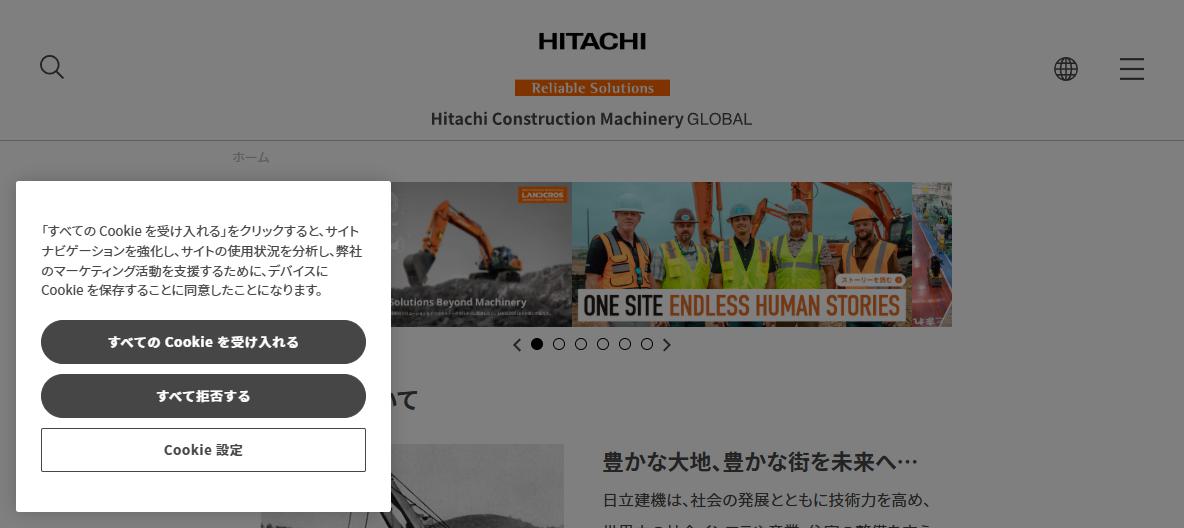
Task: Click the 豊かな大地、豊かな街を未来へ heading
Action: click(x=760, y=462)
